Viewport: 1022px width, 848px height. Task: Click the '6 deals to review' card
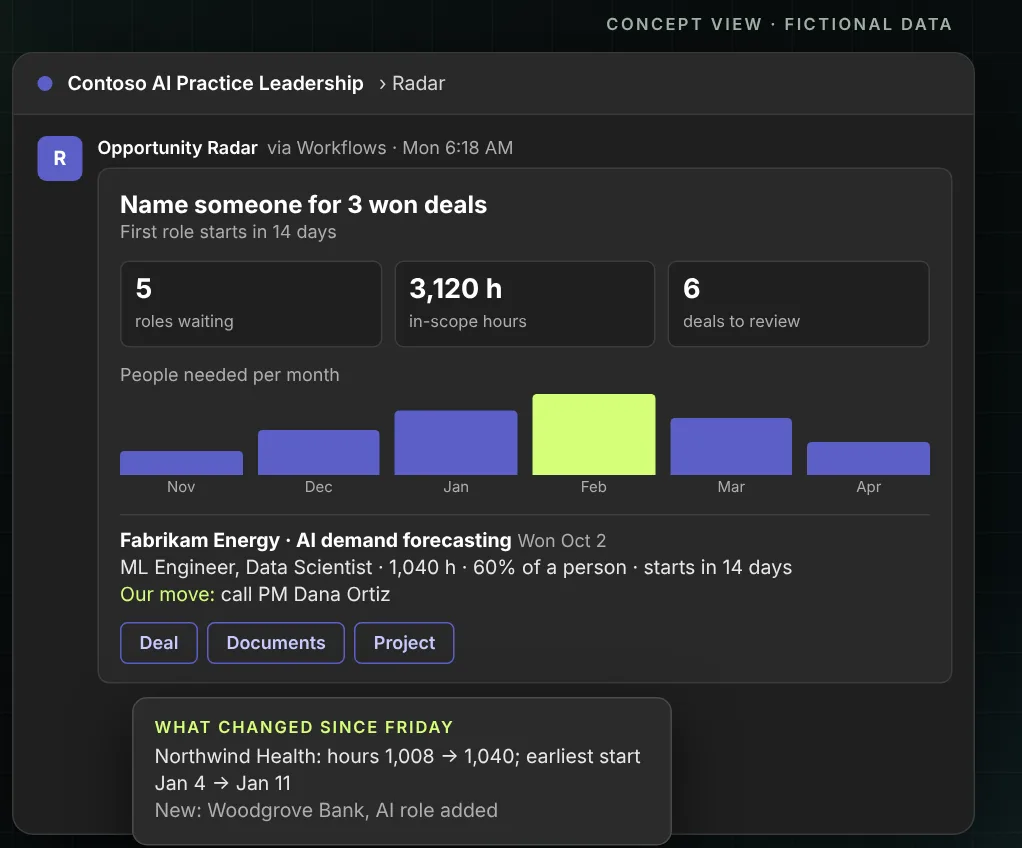(x=798, y=304)
